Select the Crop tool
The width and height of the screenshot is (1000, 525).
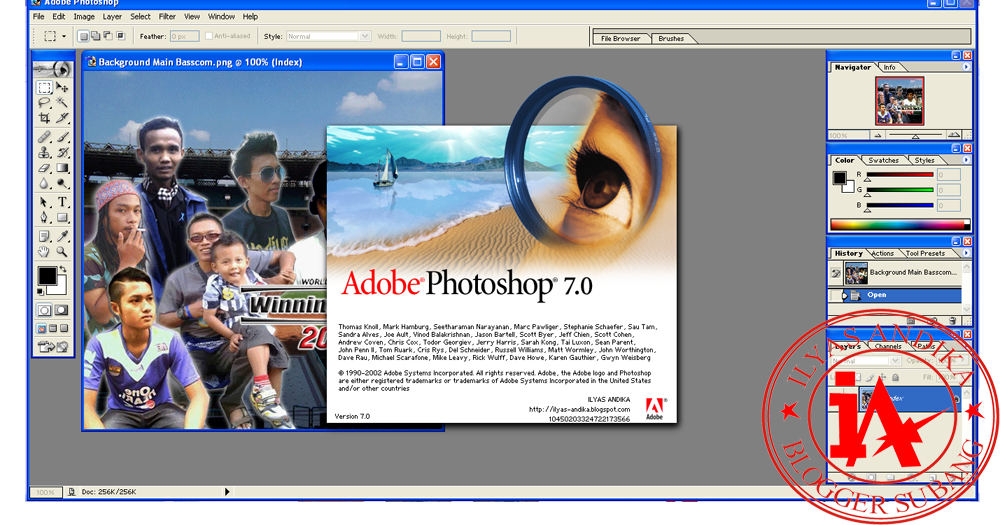tap(45, 118)
